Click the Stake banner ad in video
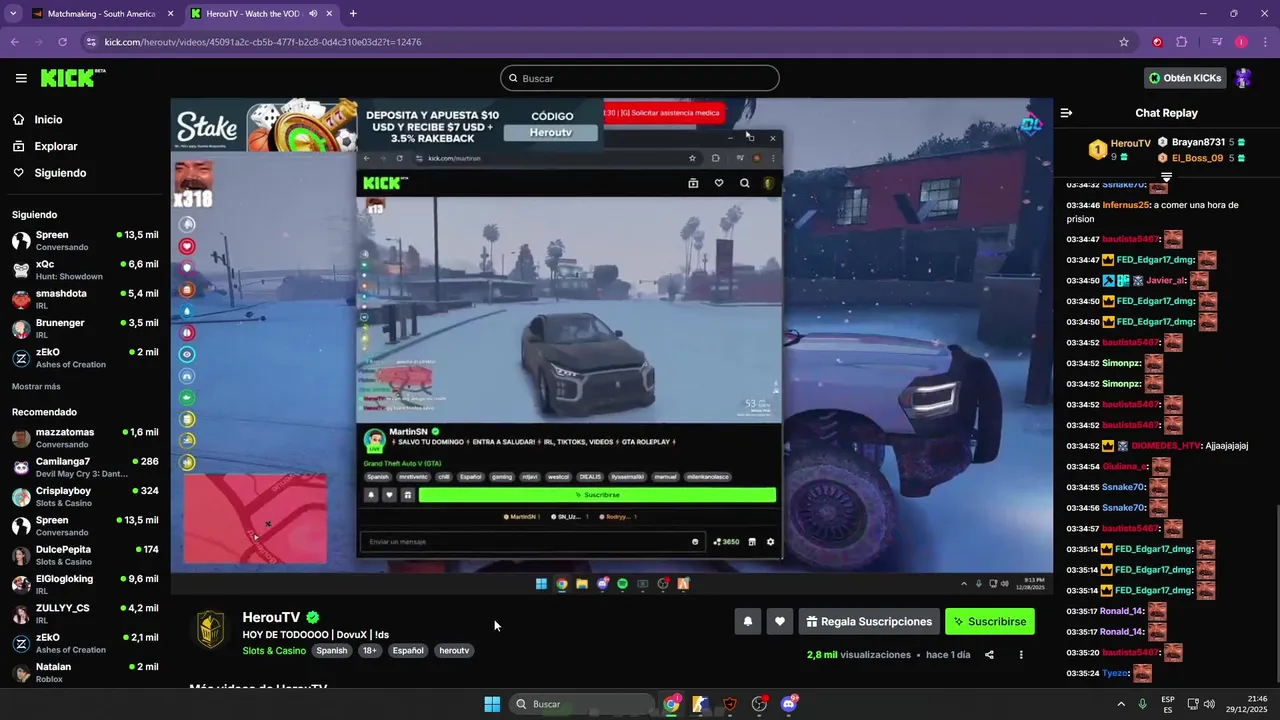 coord(388,124)
